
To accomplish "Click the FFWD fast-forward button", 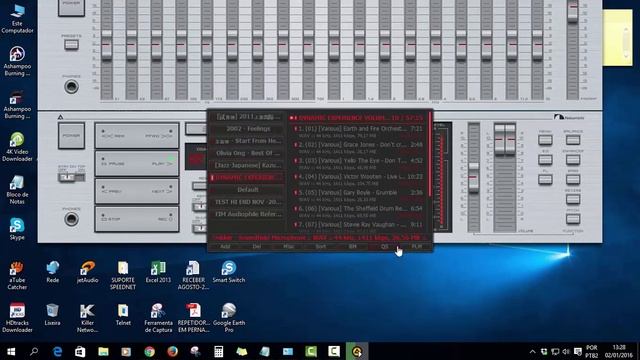I will coord(158,136).
